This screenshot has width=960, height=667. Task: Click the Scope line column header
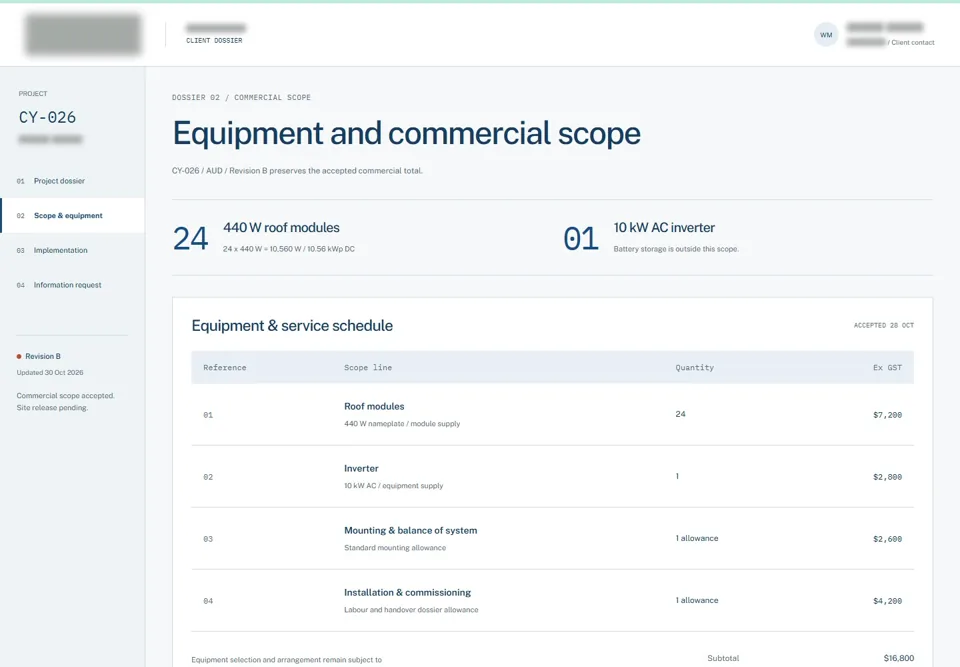[368, 367]
